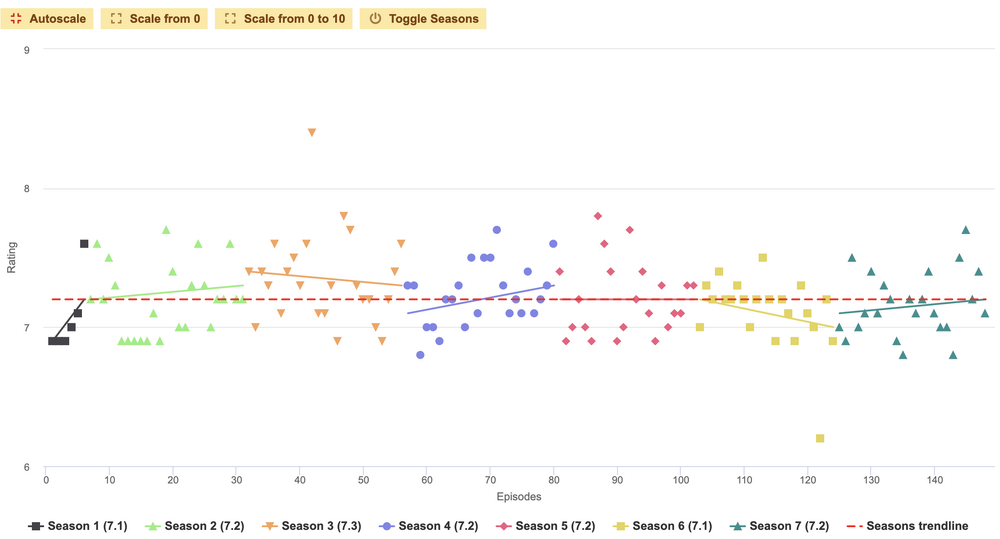Viewport: 1000px width, 539px height.
Task: Click the Autoscale shrink arrows icon
Action: tap(17, 19)
